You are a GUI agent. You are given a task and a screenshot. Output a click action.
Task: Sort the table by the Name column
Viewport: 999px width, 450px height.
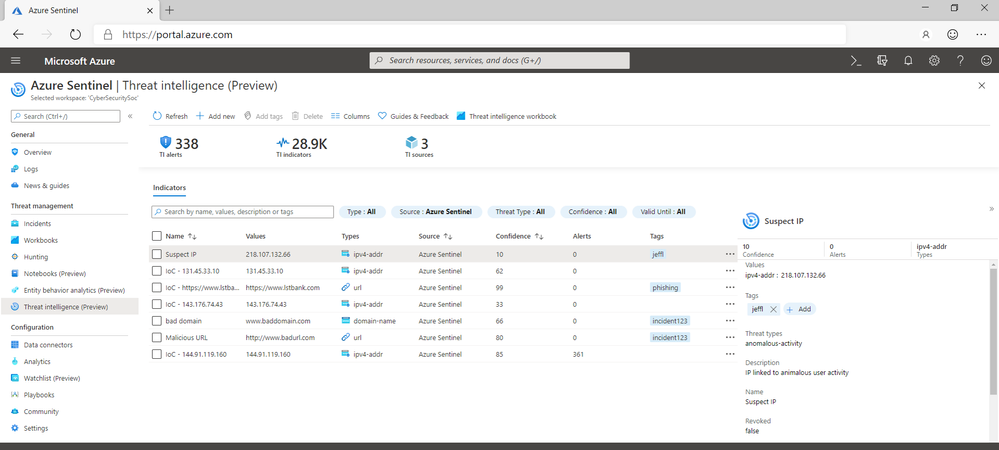coord(181,236)
